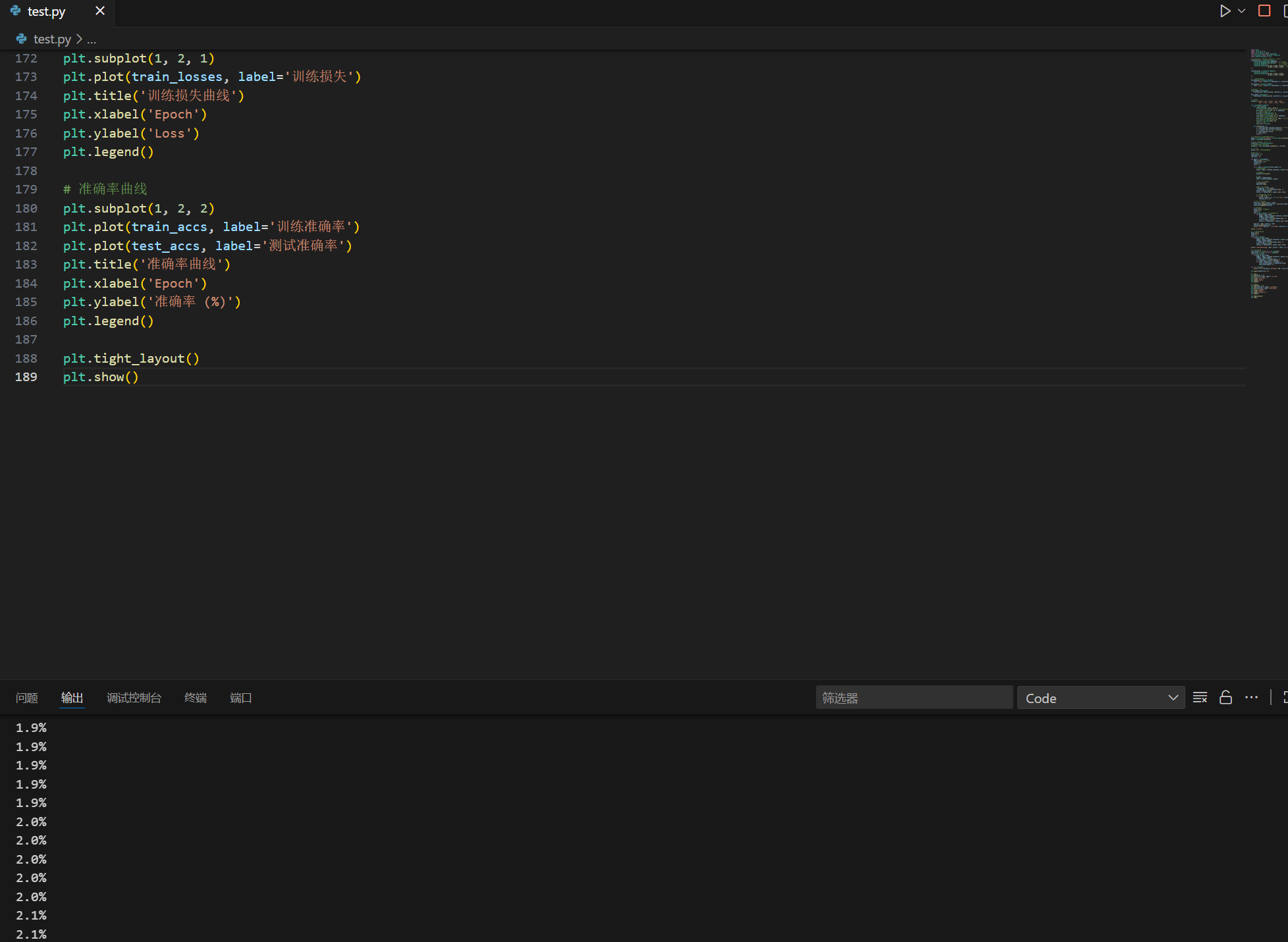Image resolution: width=1288 pixels, height=942 pixels.
Task: Run the Python file with play icon
Action: (1224, 11)
